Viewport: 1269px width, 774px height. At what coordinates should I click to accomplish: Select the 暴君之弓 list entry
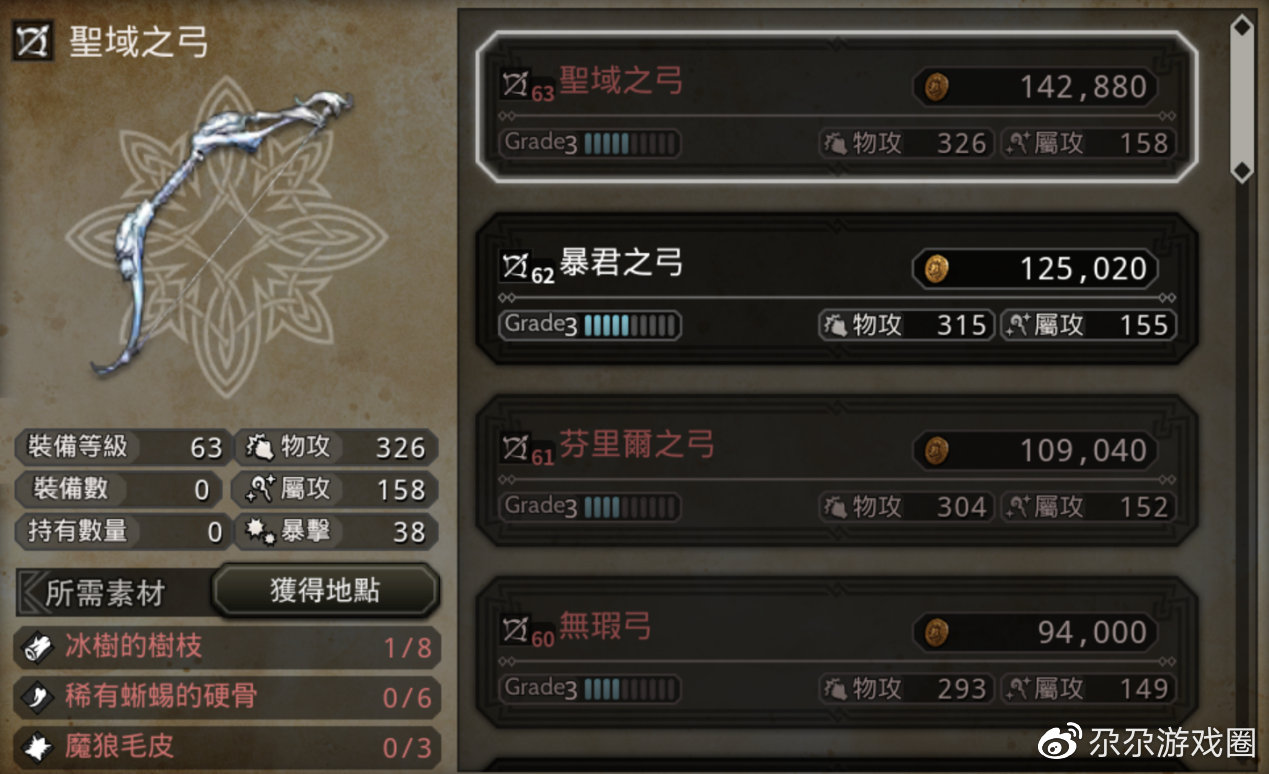(x=838, y=289)
